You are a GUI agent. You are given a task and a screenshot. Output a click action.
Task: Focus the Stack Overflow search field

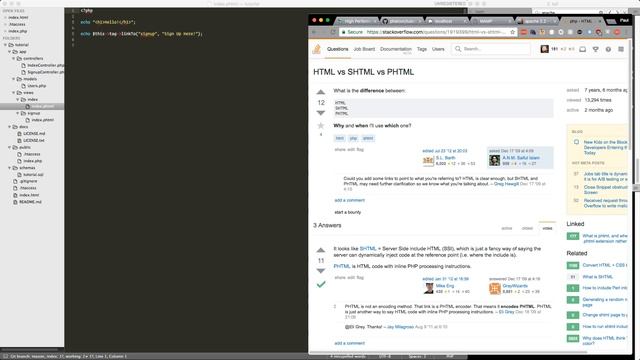point(491,49)
